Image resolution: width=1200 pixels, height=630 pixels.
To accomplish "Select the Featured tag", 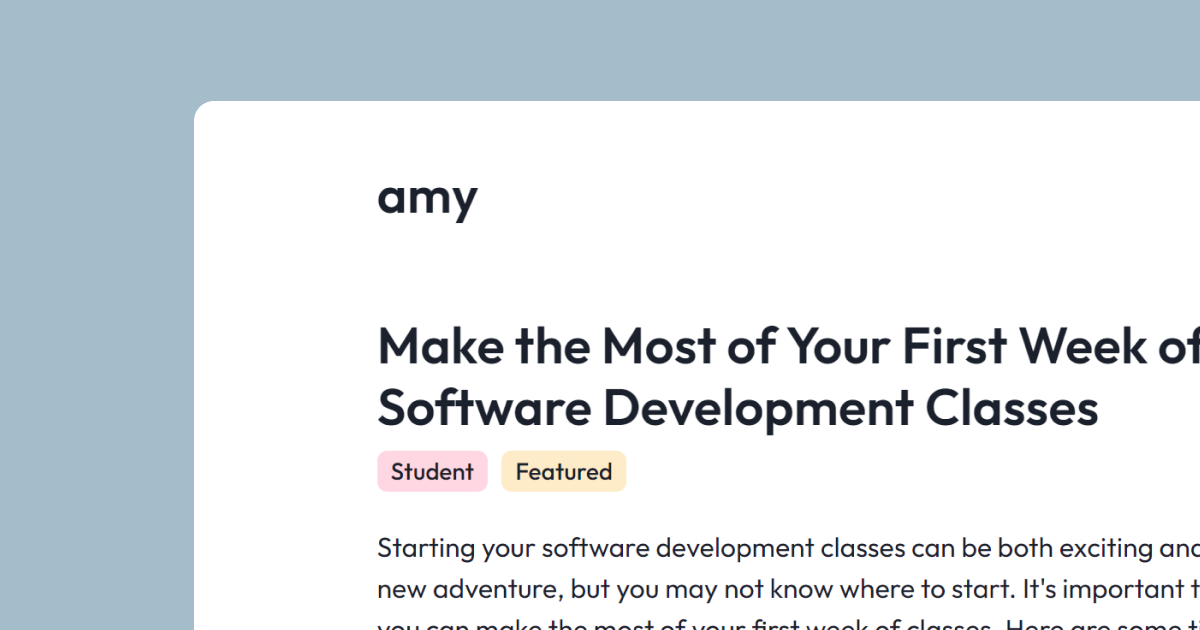I will pos(564,471).
